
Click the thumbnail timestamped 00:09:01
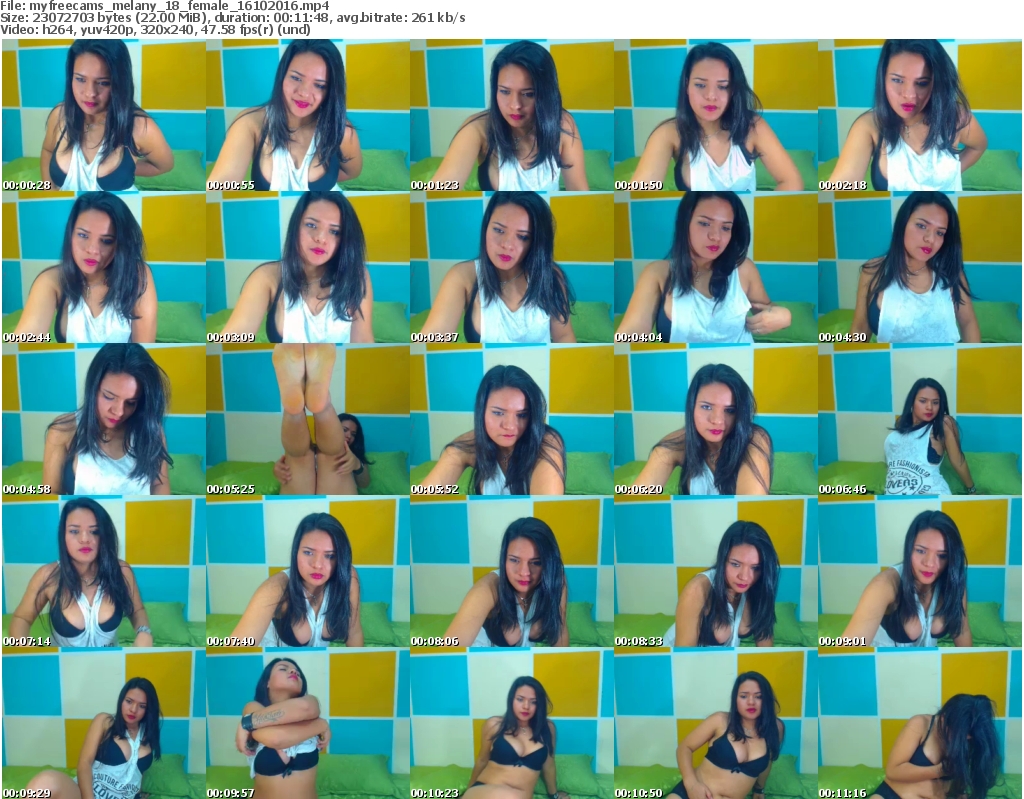click(x=919, y=573)
